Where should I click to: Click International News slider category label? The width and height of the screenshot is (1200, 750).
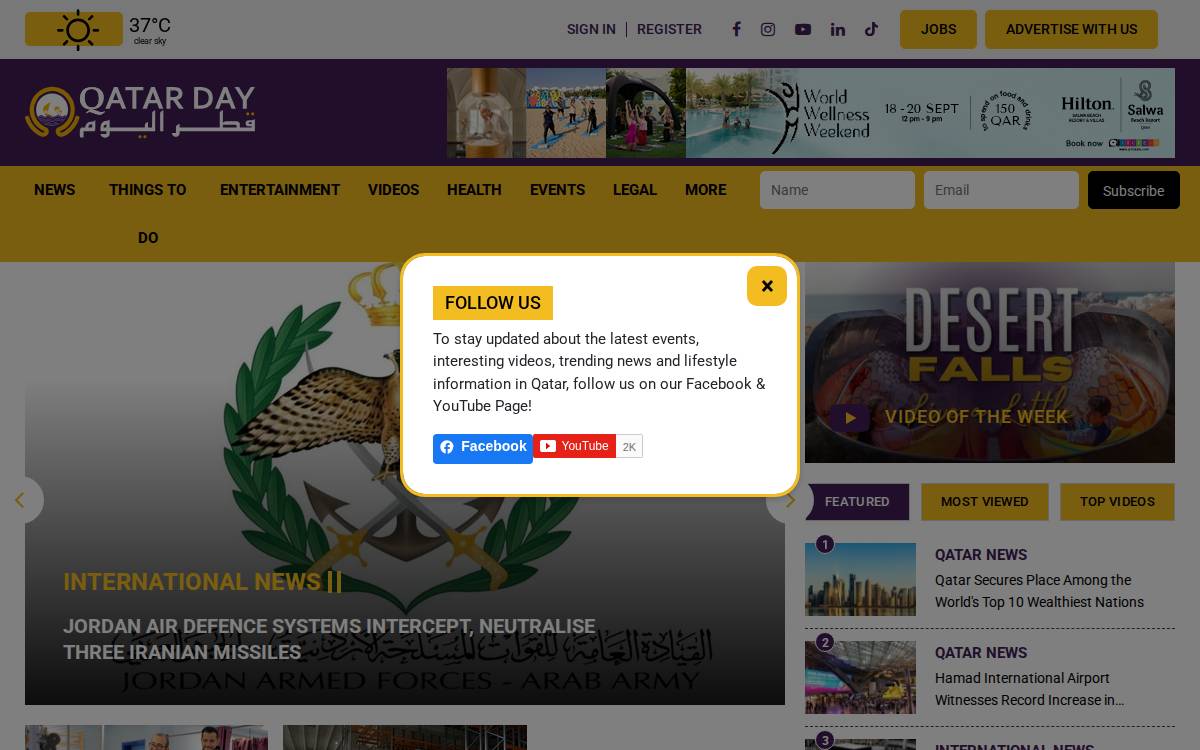coord(192,582)
